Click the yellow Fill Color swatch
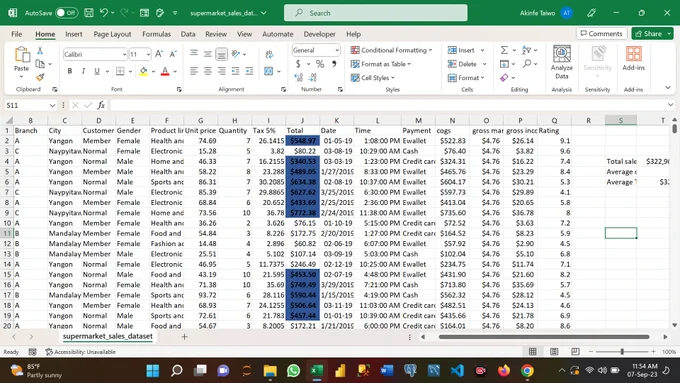The height and width of the screenshot is (383, 680). click(144, 71)
